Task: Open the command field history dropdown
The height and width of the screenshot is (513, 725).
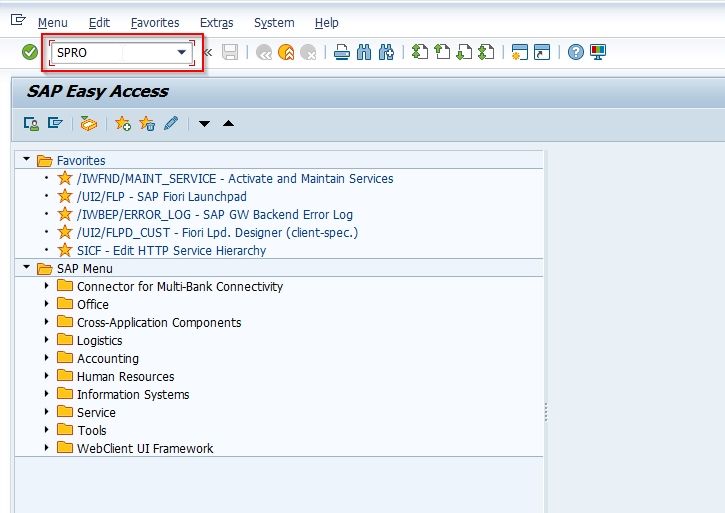Action: (x=182, y=52)
